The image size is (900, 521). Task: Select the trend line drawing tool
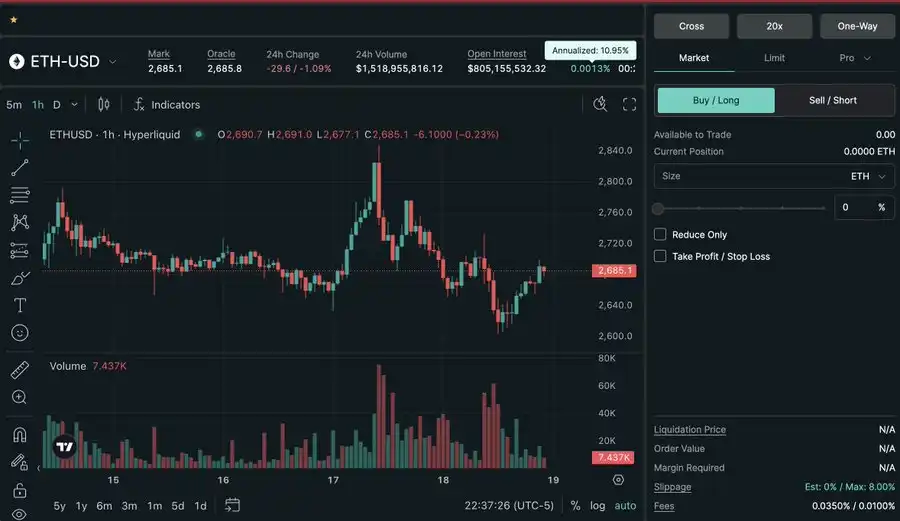20,168
